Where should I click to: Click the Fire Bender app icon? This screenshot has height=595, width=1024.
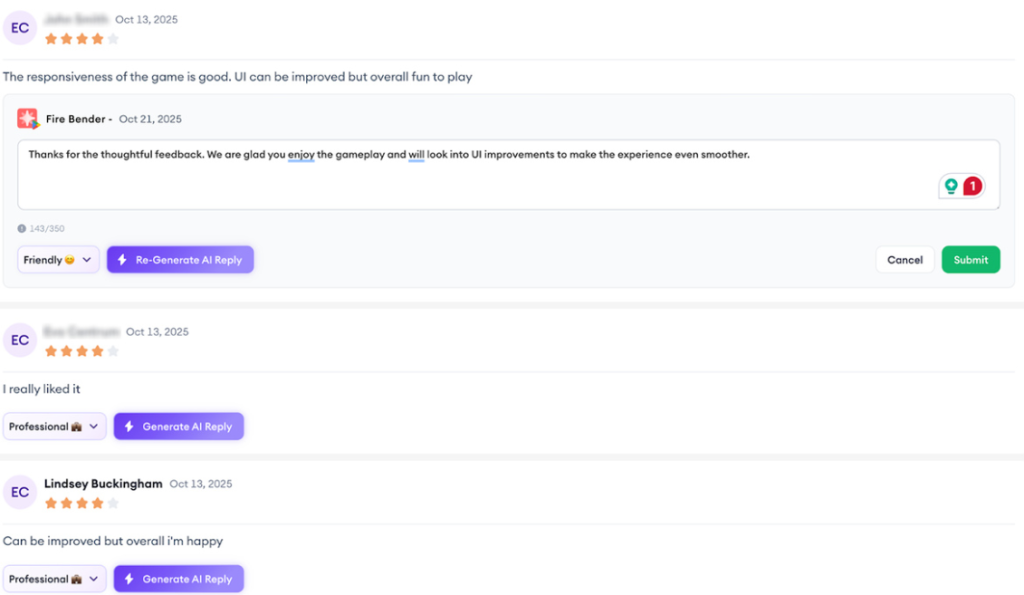(x=28, y=119)
